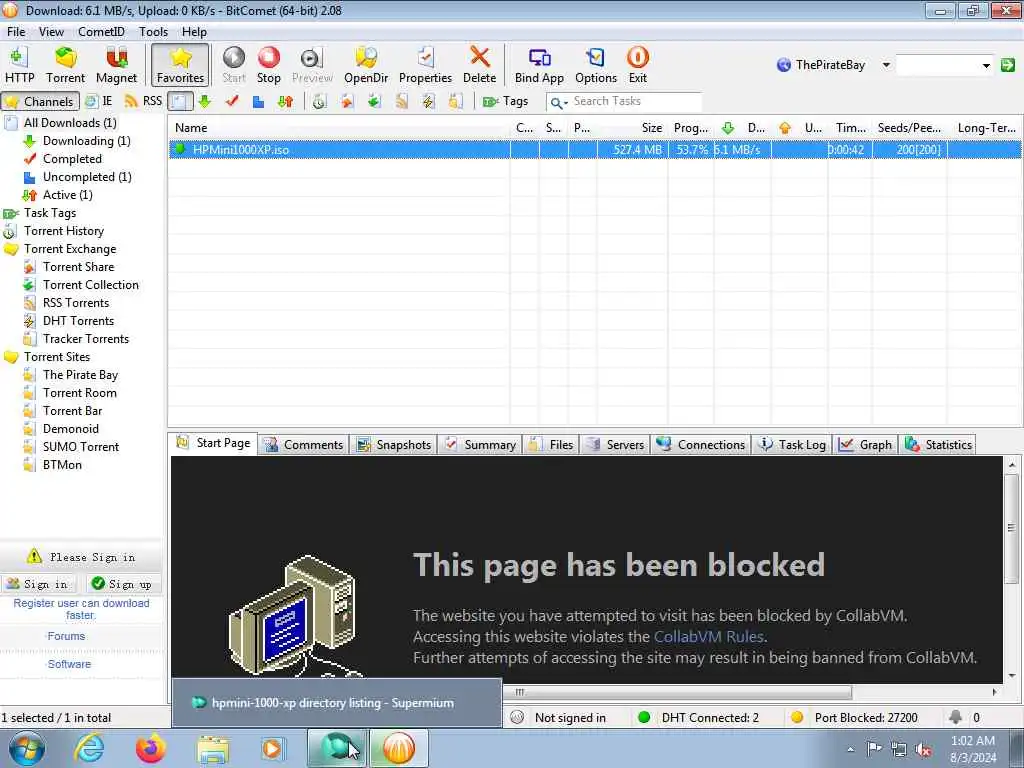
Task: Click the HTTP download toolbar icon
Action: (x=19, y=65)
